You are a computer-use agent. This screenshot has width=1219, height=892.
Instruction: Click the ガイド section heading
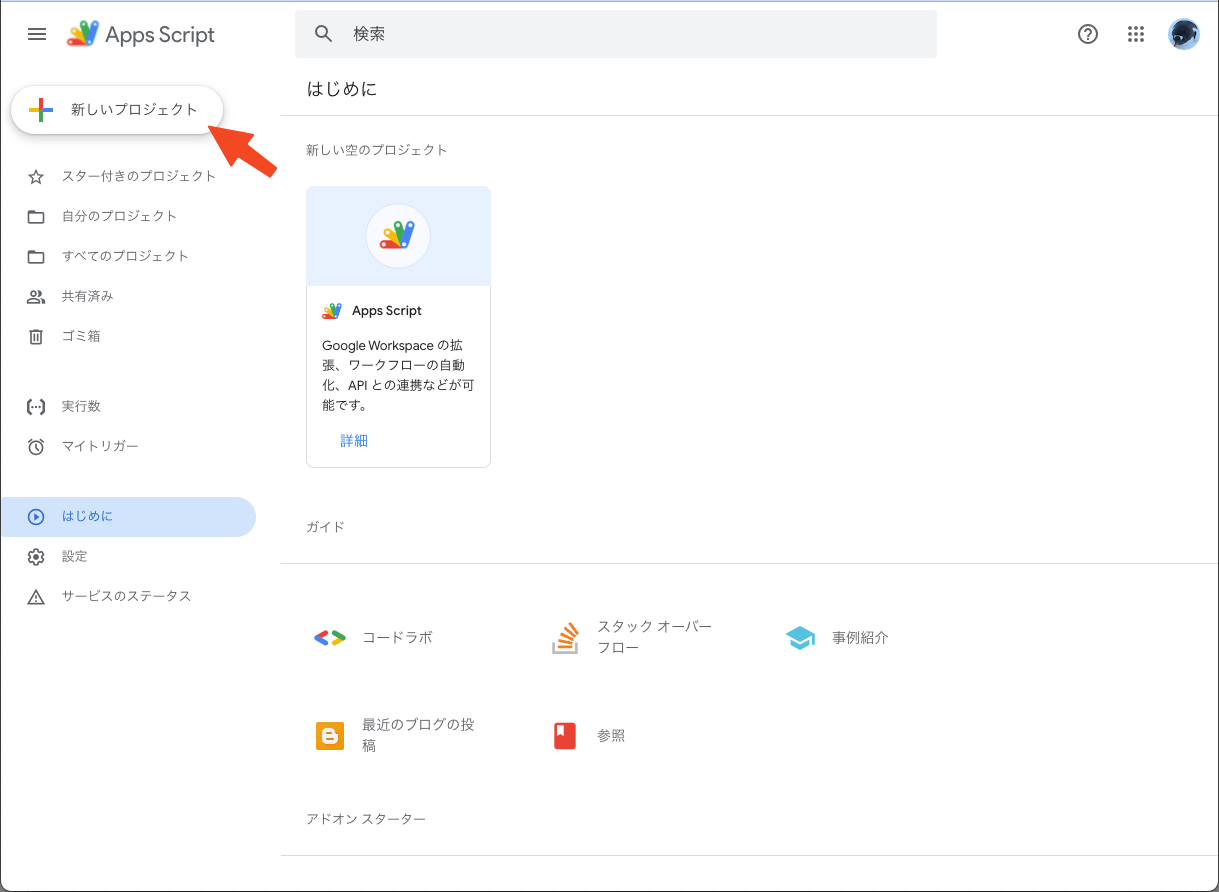point(325,526)
